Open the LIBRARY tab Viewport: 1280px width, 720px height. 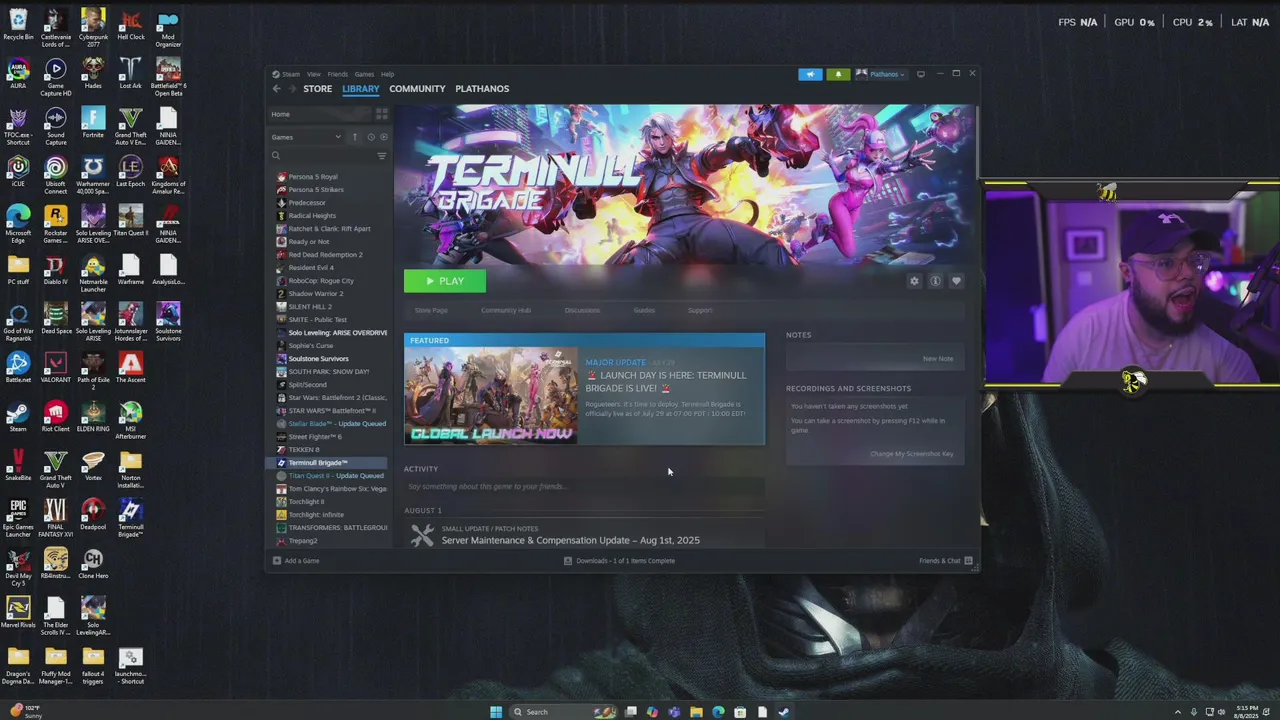pos(360,89)
